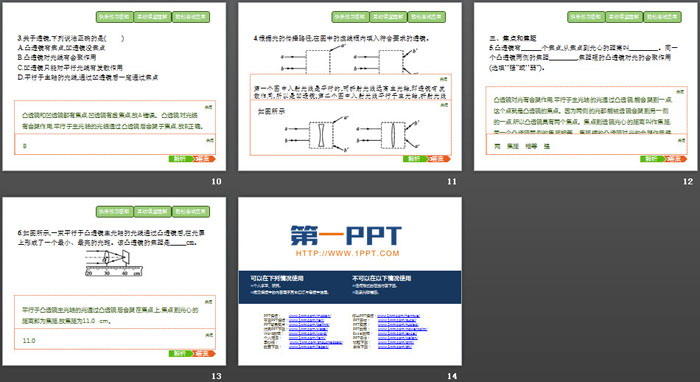Click 11.0 answer on slide 13
The height and width of the screenshot is (382, 700).
coord(29,340)
